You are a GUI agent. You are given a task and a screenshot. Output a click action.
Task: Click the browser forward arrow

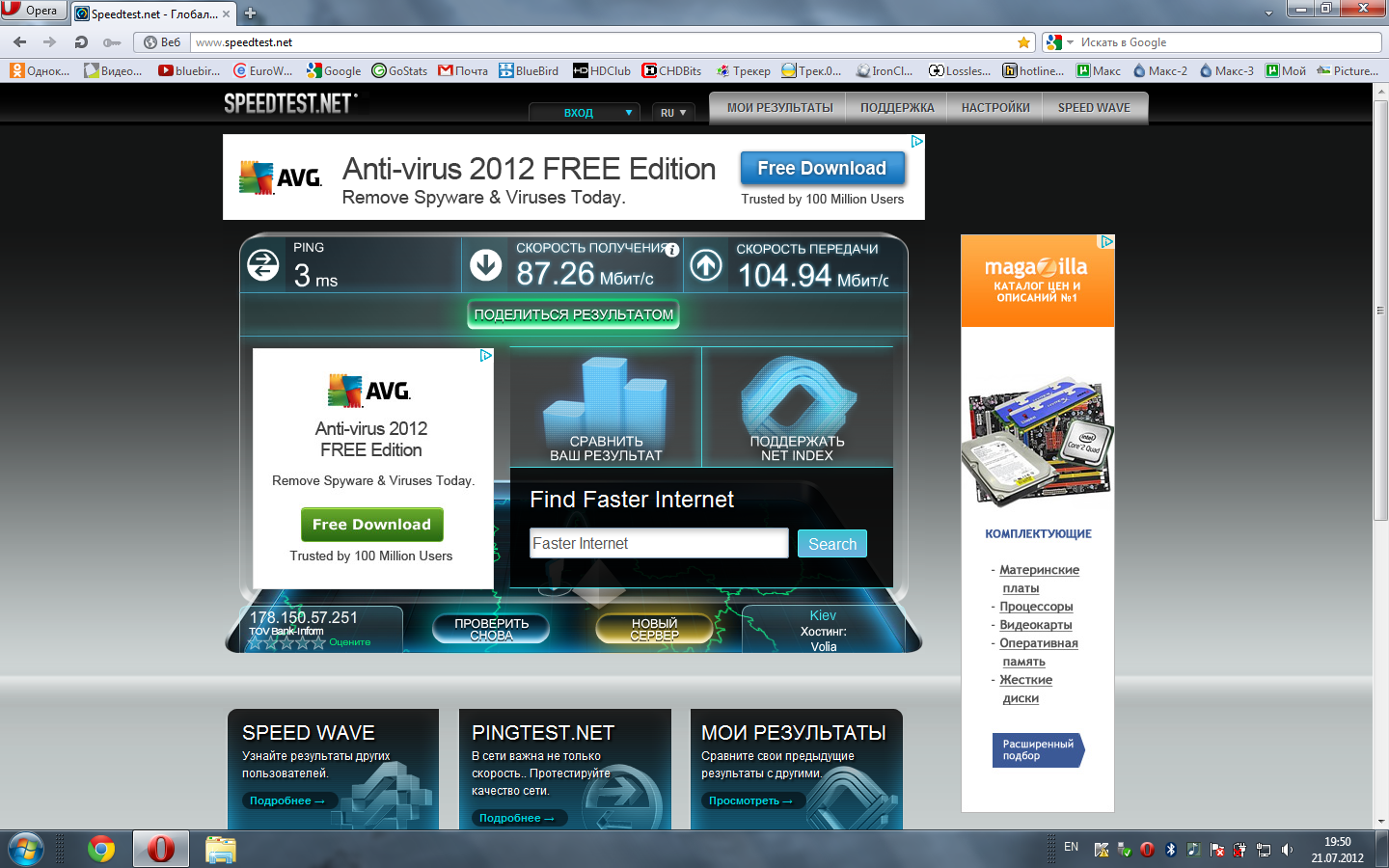tap(50, 42)
